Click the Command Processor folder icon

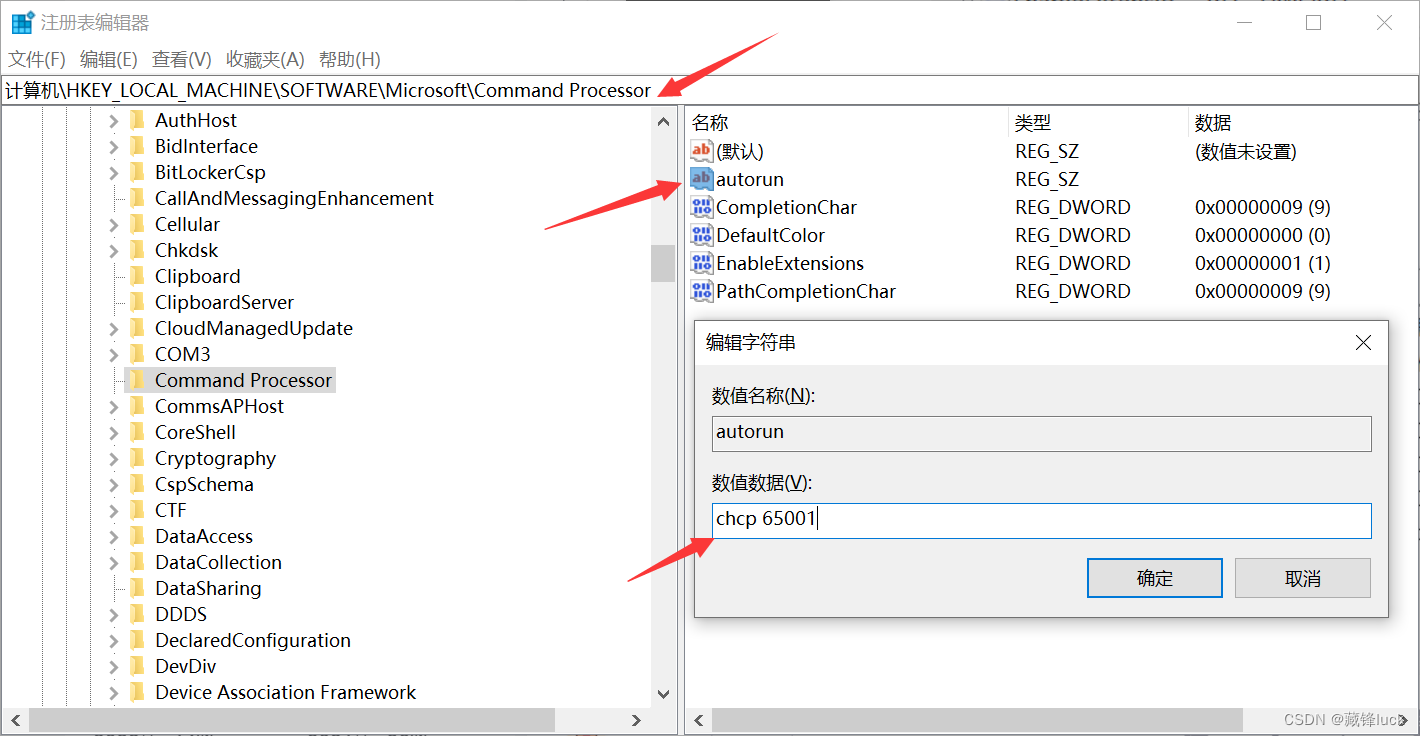tap(138, 380)
